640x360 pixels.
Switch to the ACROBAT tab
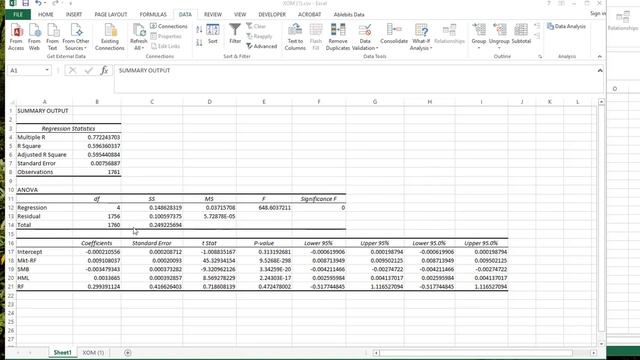click(x=309, y=14)
